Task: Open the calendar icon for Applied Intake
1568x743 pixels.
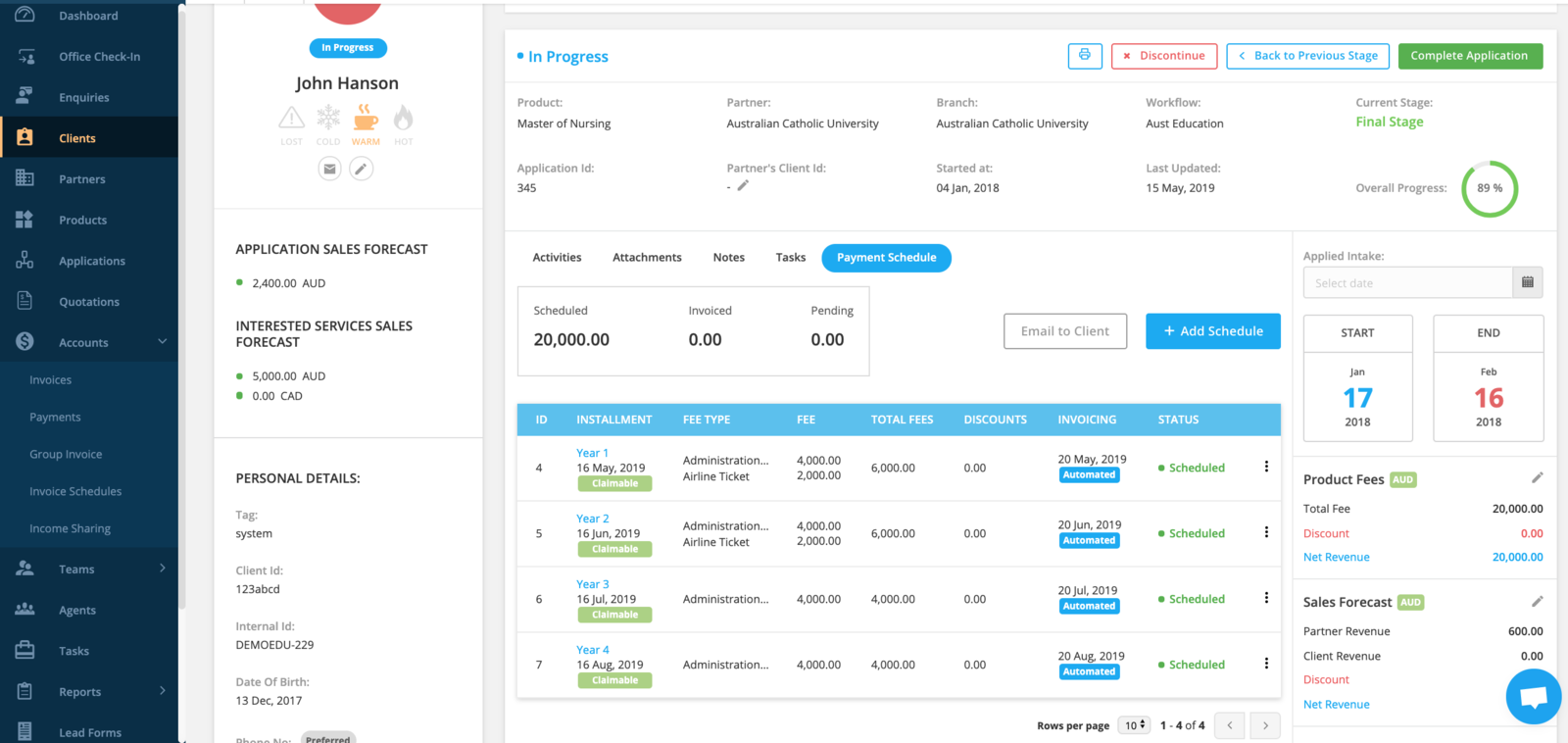Action: coord(1527,282)
